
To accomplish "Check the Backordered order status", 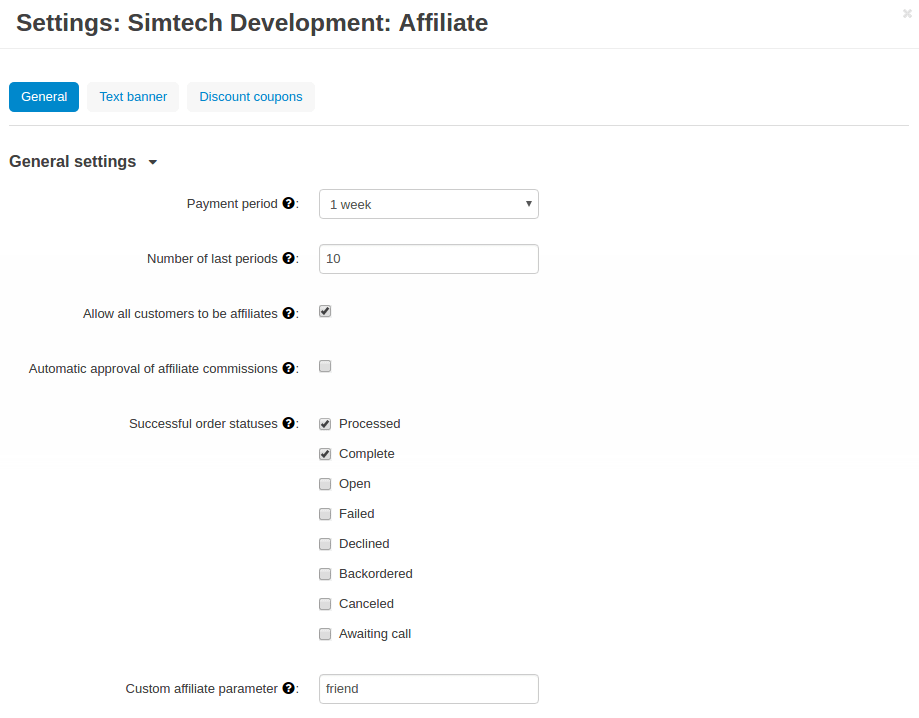I will [x=325, y=574].
